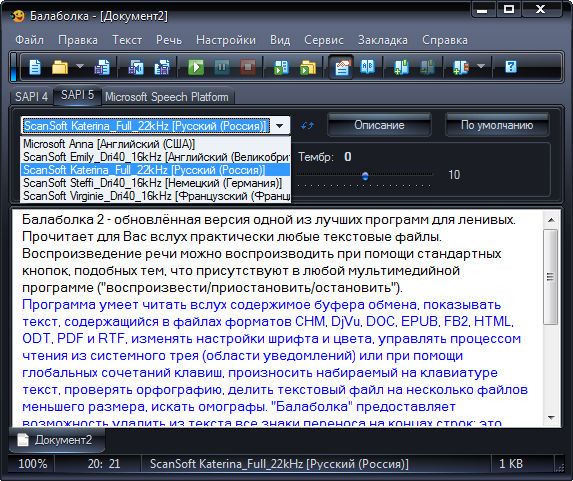Open Help via the question mark icon
Image resolution: width=573 pixels, height=481 pixels.
pyautogui.click(x=511, y=67)
